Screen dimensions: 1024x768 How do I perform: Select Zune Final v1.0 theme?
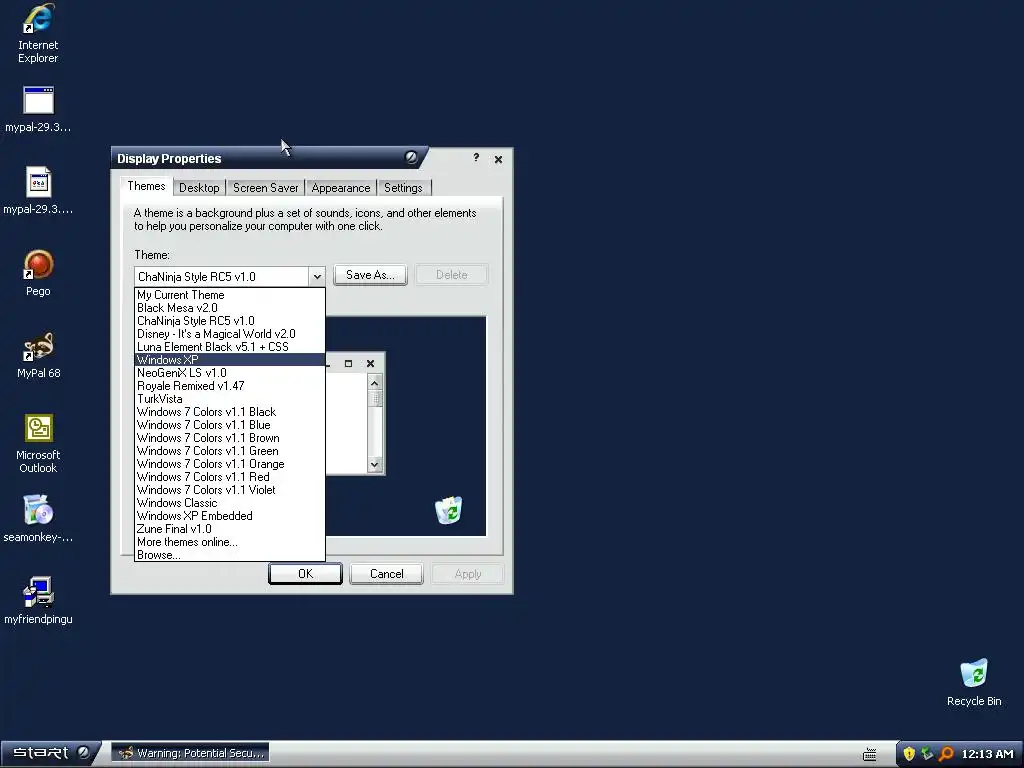click(x=229, y=529)
